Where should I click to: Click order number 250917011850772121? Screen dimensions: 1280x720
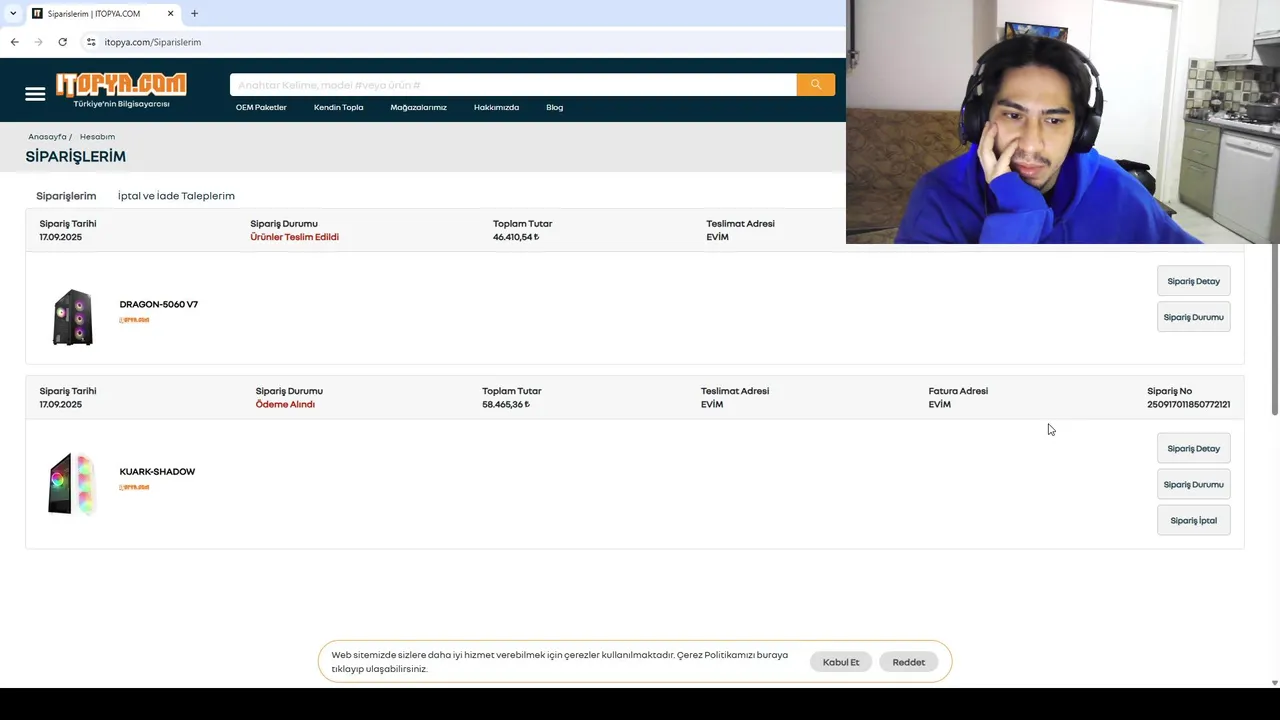(x=1189, y=404)
